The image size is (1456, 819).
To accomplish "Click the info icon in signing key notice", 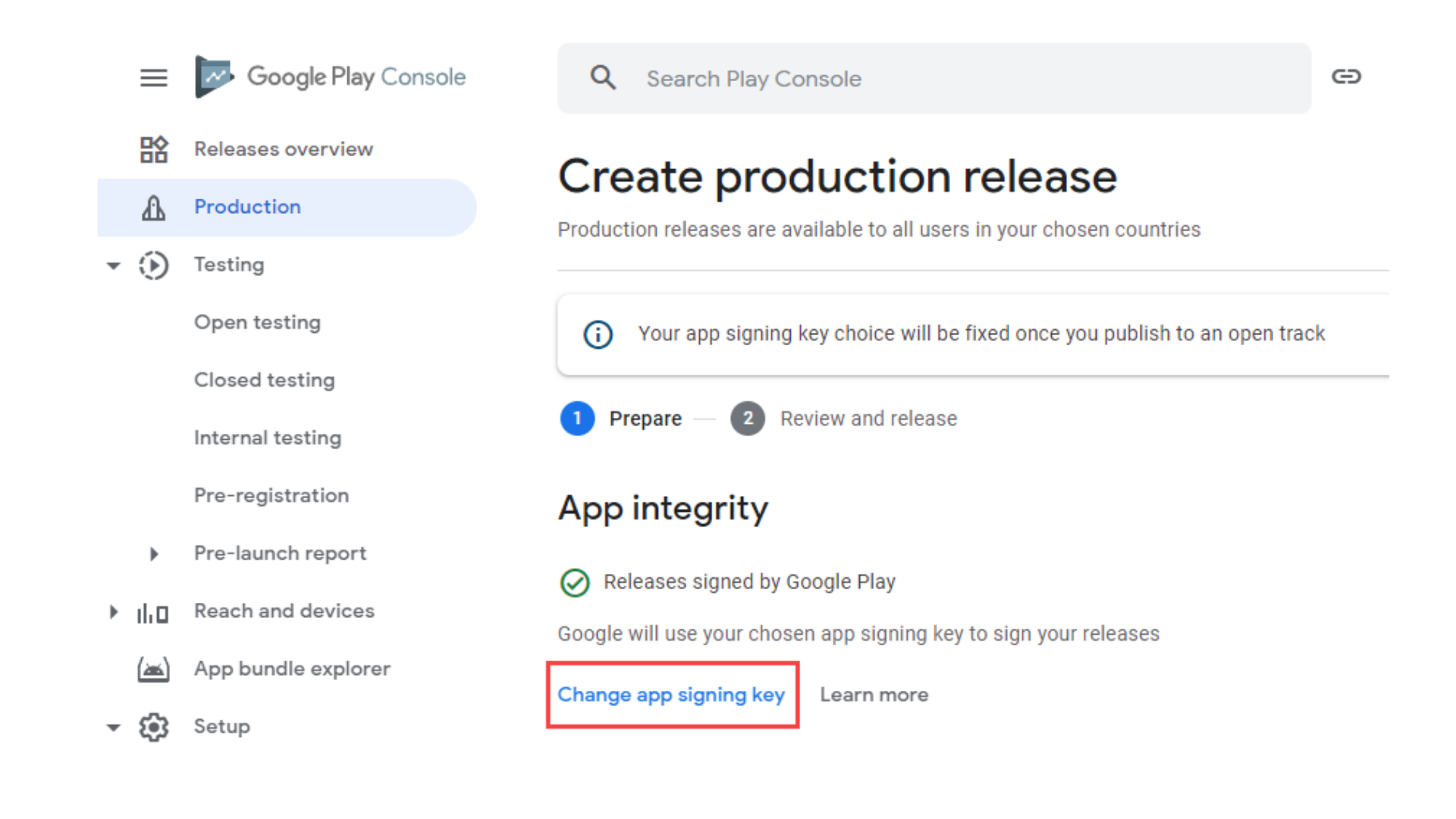I will [x=598, y=334].
